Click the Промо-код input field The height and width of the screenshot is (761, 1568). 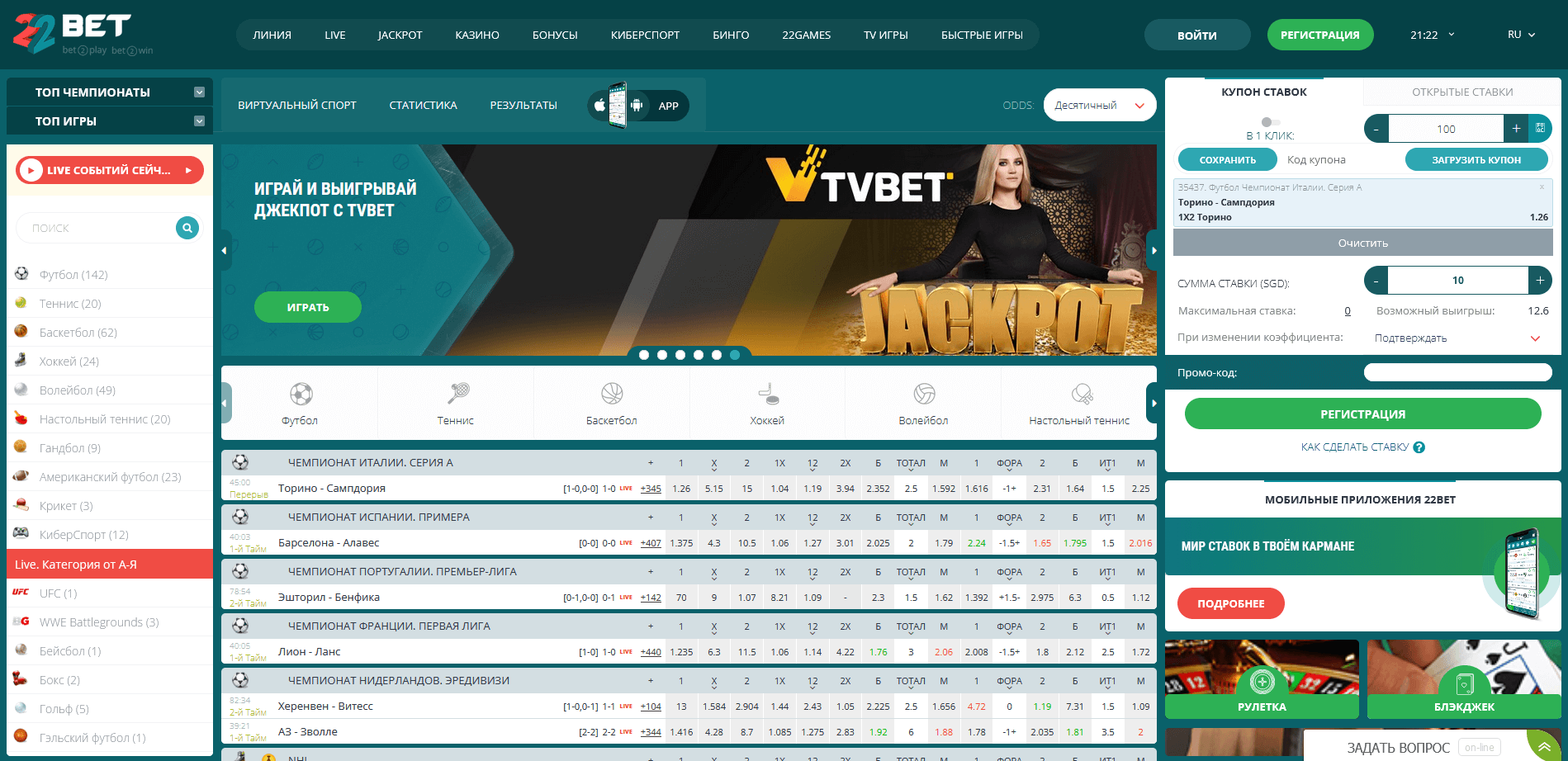coord(1457,372)
